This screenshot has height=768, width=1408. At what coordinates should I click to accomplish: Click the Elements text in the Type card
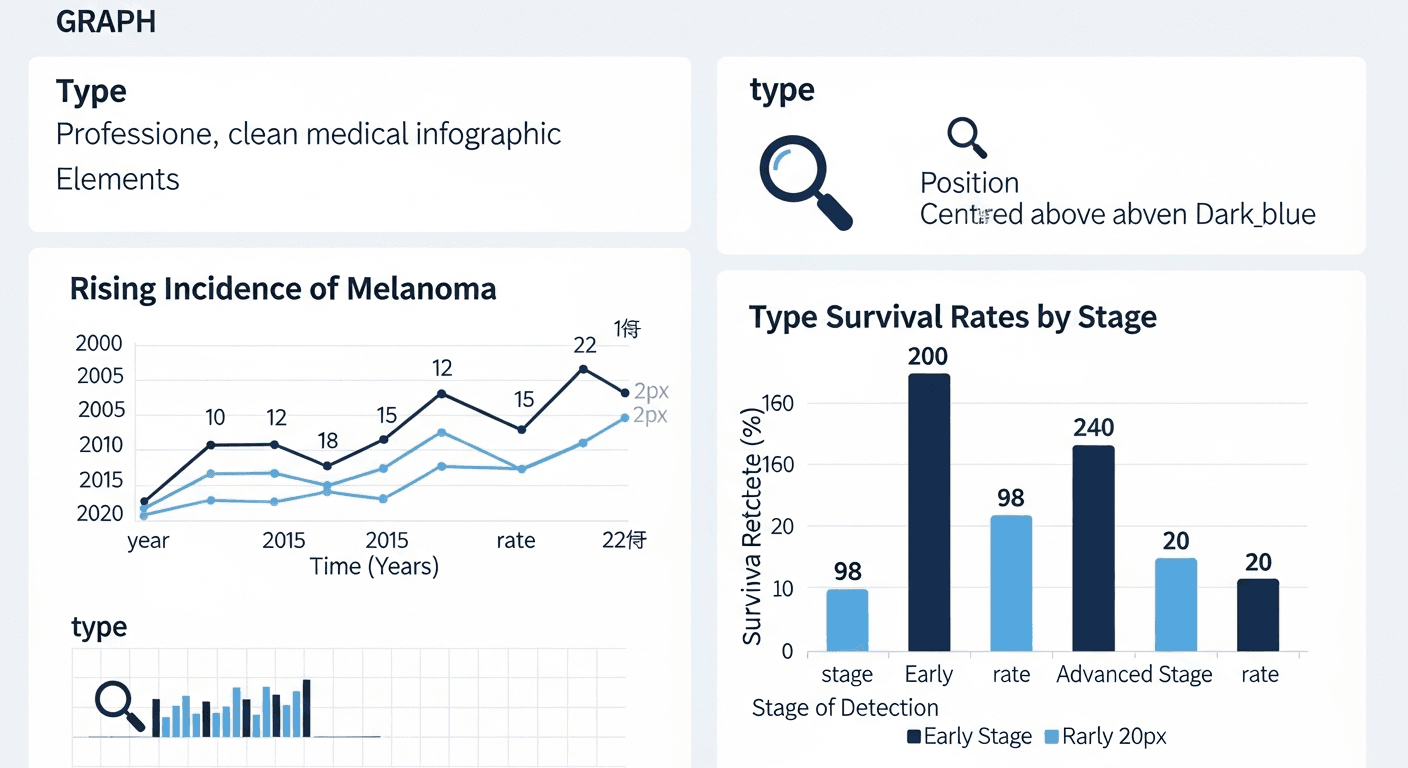pyautogui.click(x=118, y=179)
